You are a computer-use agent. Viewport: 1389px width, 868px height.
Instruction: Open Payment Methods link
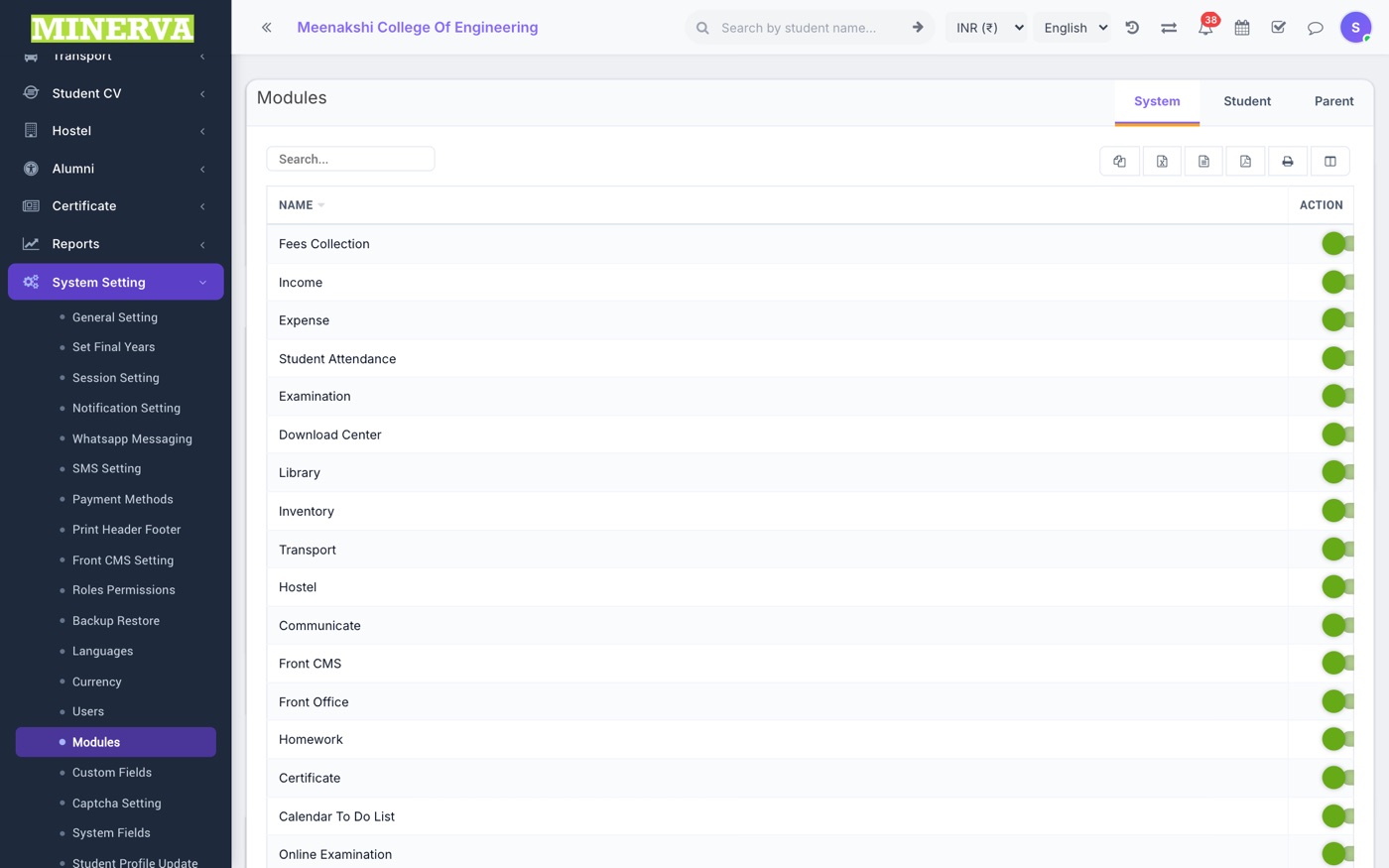click(123, 499)
